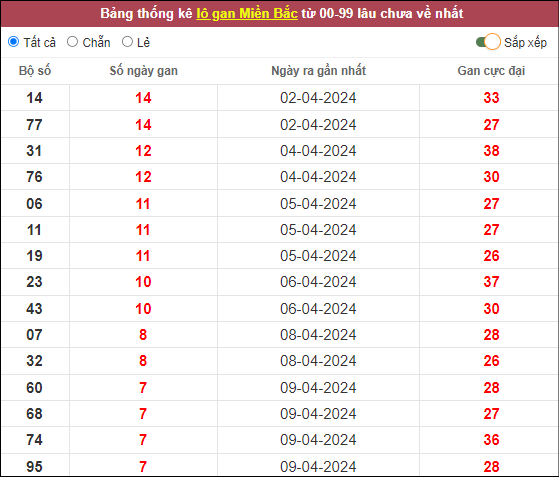Select the row for number 06

point(280,204)
